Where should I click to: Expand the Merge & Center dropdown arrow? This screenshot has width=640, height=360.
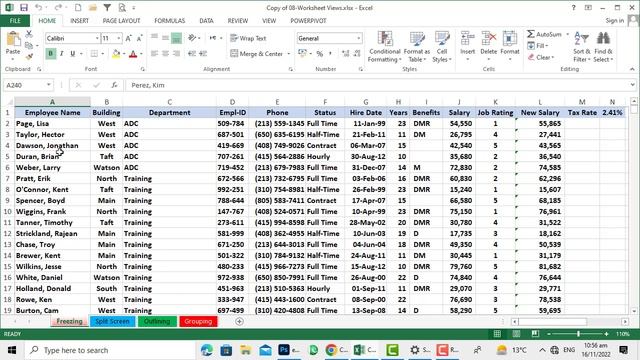pyautogui.click(x=289, y=53)
